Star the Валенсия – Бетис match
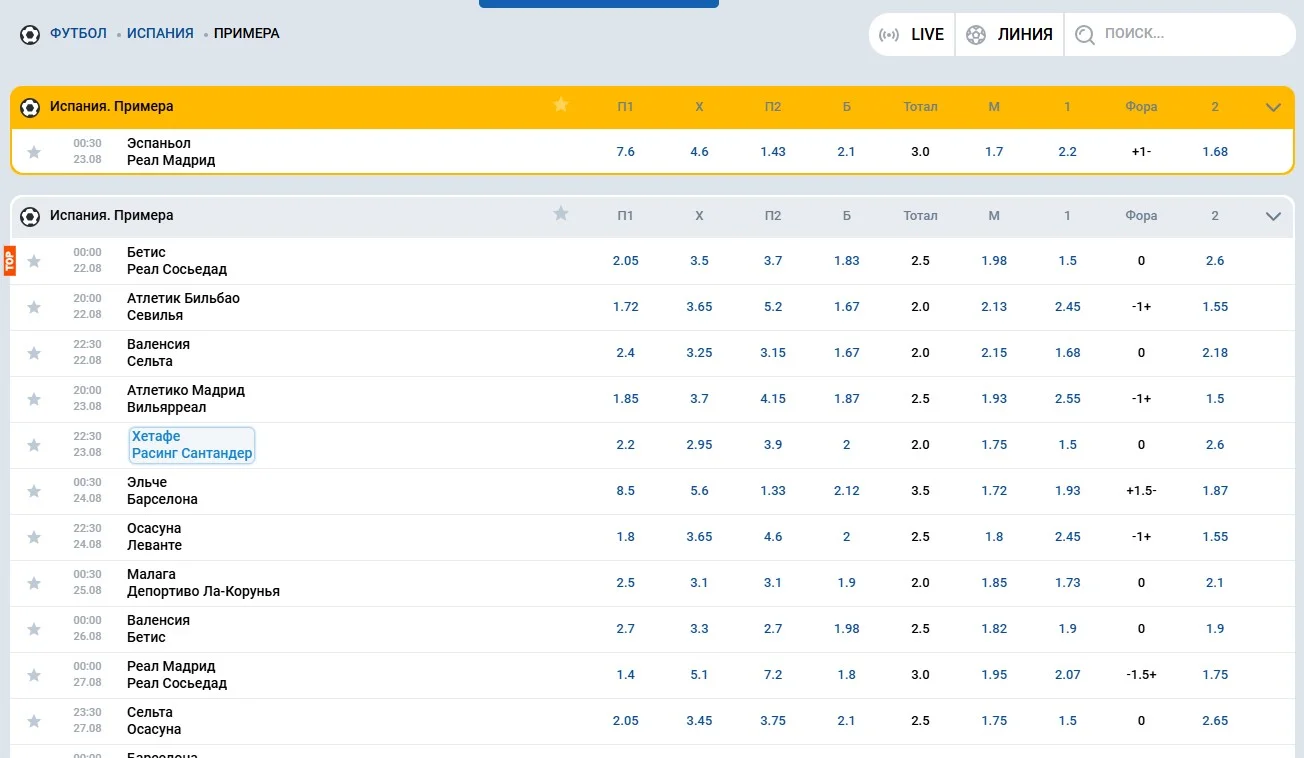Viewport: 1304px width, 758px height. (x=34, y=629)
